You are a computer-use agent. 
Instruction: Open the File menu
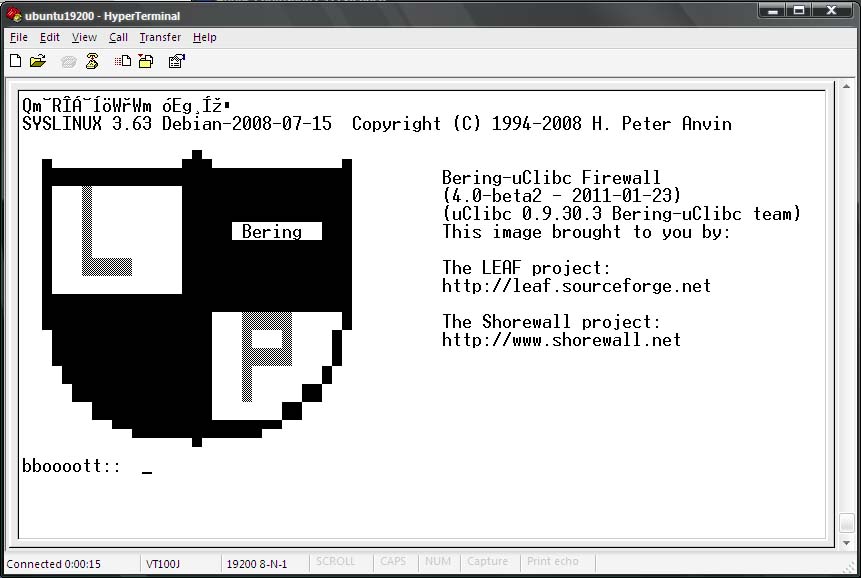pyautogui.click(x=19, y=37)
